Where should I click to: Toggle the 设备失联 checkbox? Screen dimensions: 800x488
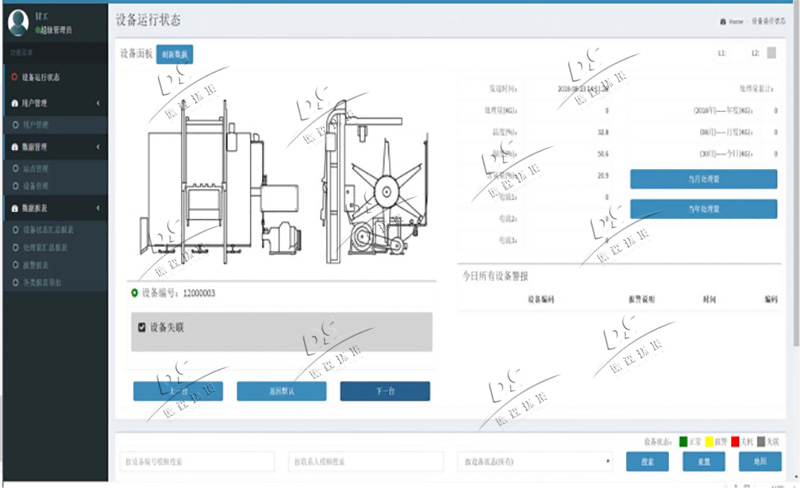(x=142, y=327)
